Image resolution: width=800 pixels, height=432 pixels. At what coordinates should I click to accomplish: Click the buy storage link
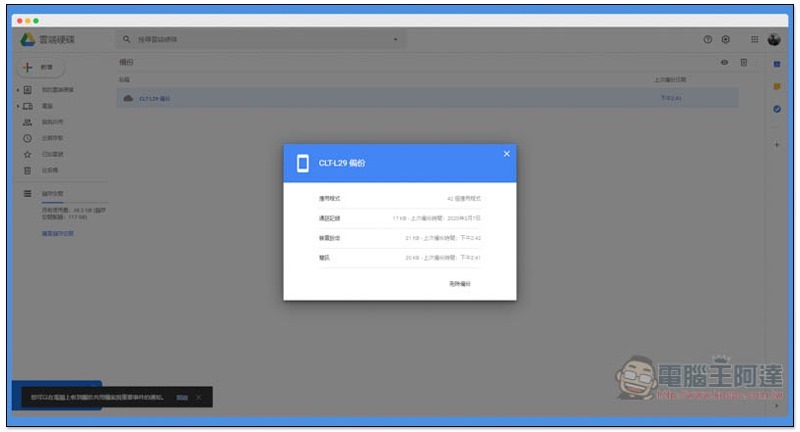(x=57, y=234)
